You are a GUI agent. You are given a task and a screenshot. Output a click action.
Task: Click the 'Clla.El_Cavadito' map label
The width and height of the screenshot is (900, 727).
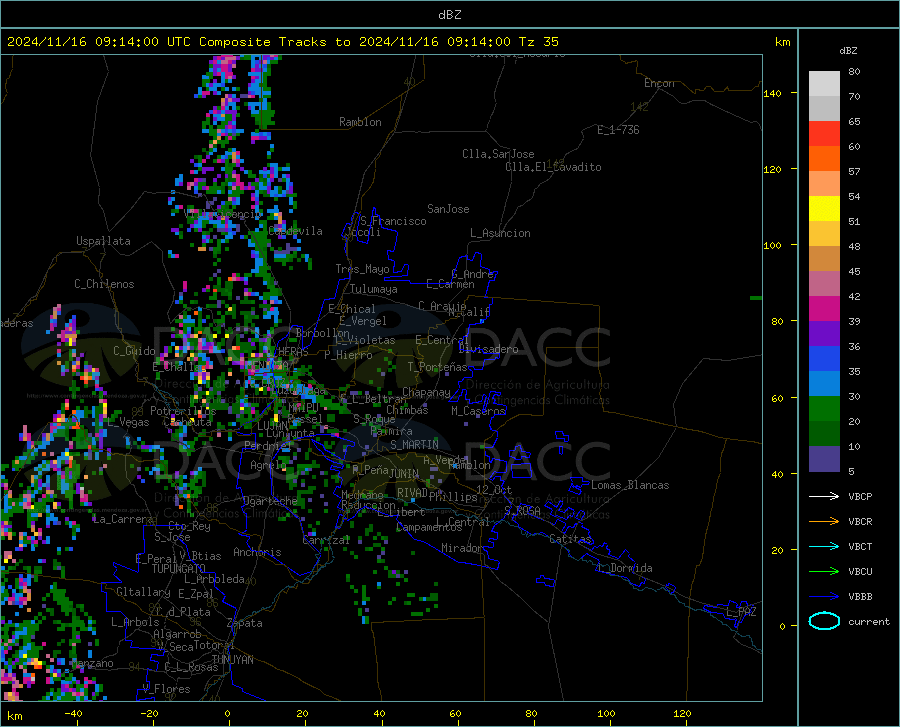click(x=553, y=167)
